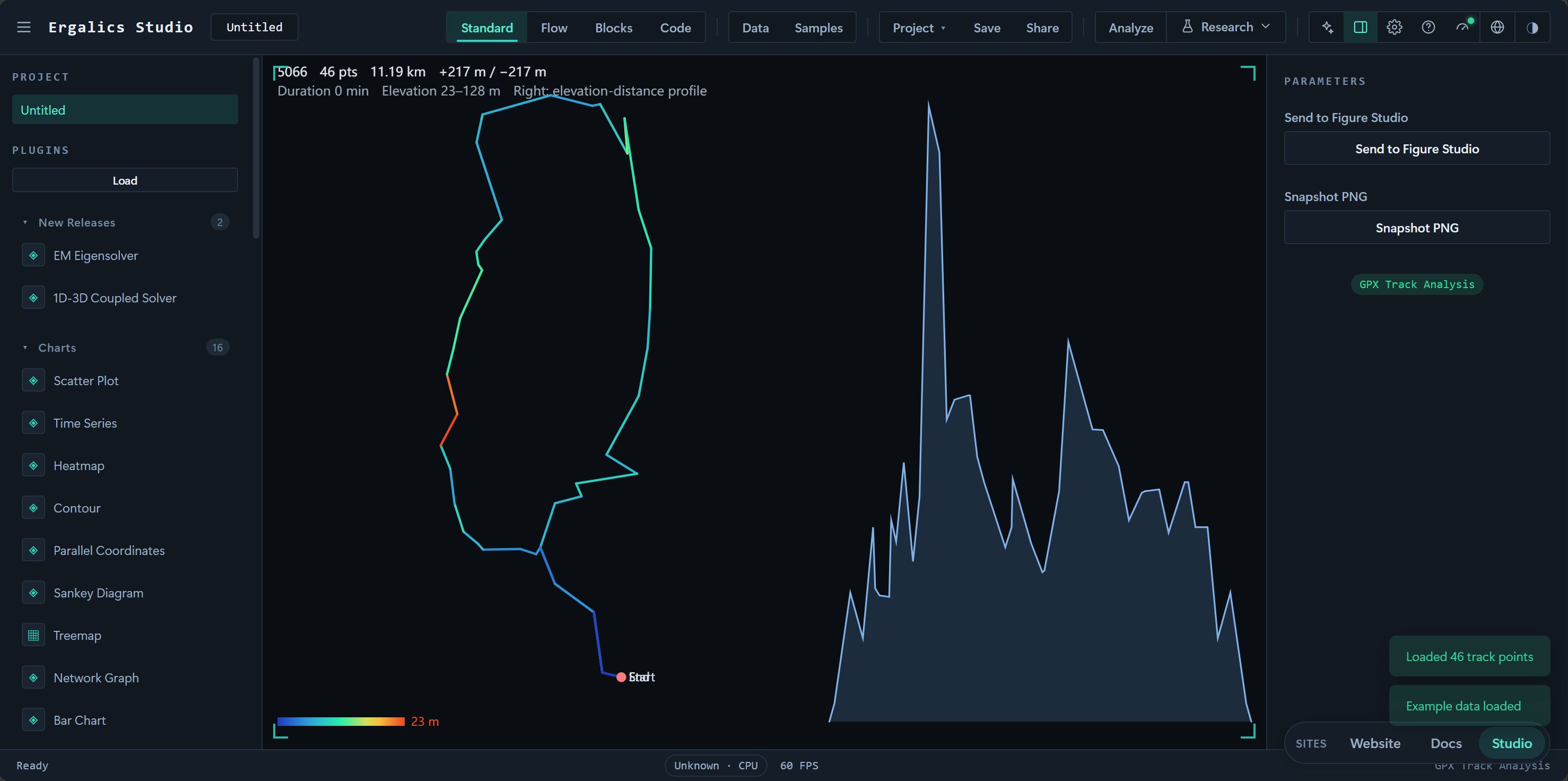Click the Treemap grid icon
This screenshot has width=1568, height=781.
pos(33,636)
